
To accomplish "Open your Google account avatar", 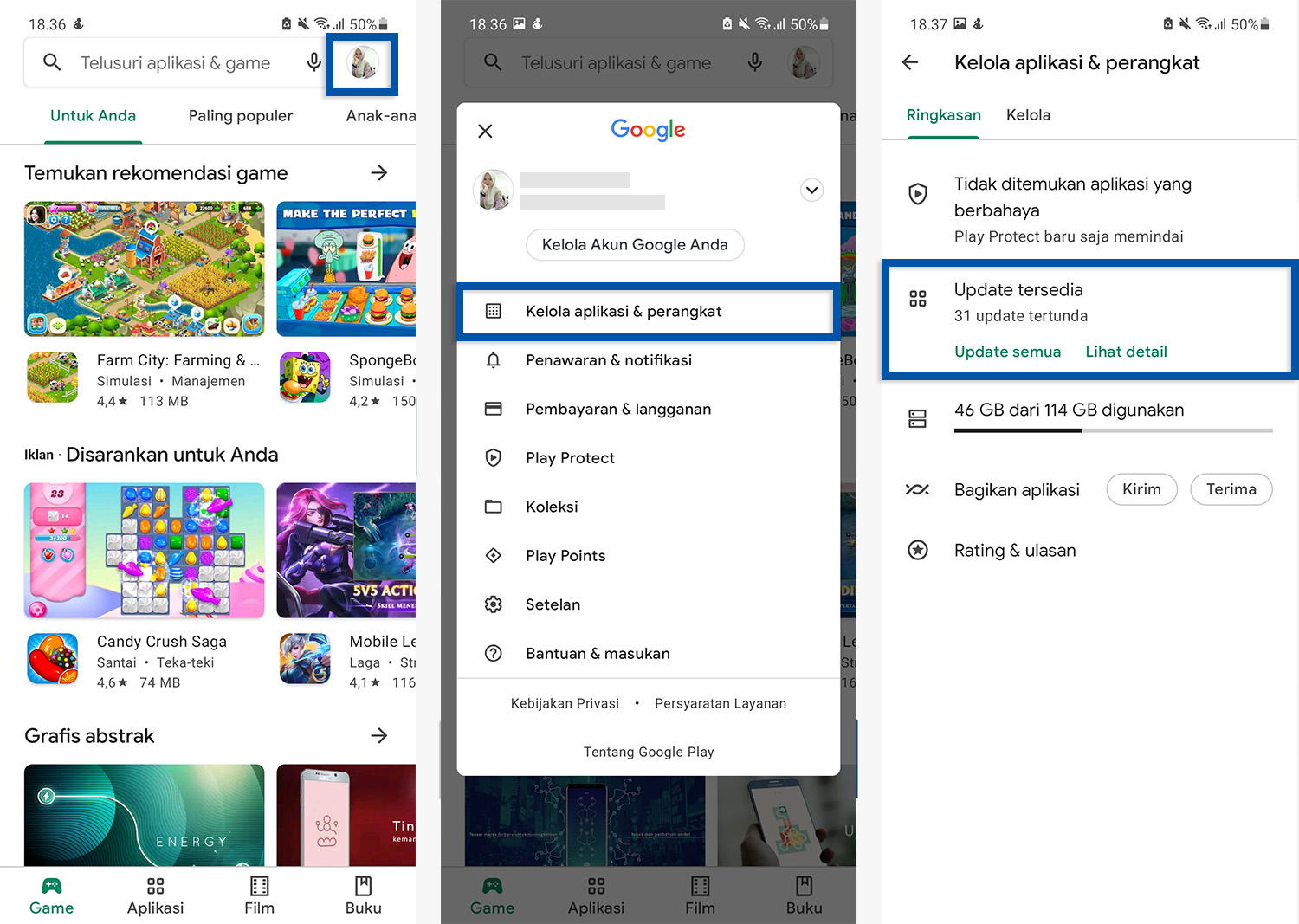I will coord(361,63).
